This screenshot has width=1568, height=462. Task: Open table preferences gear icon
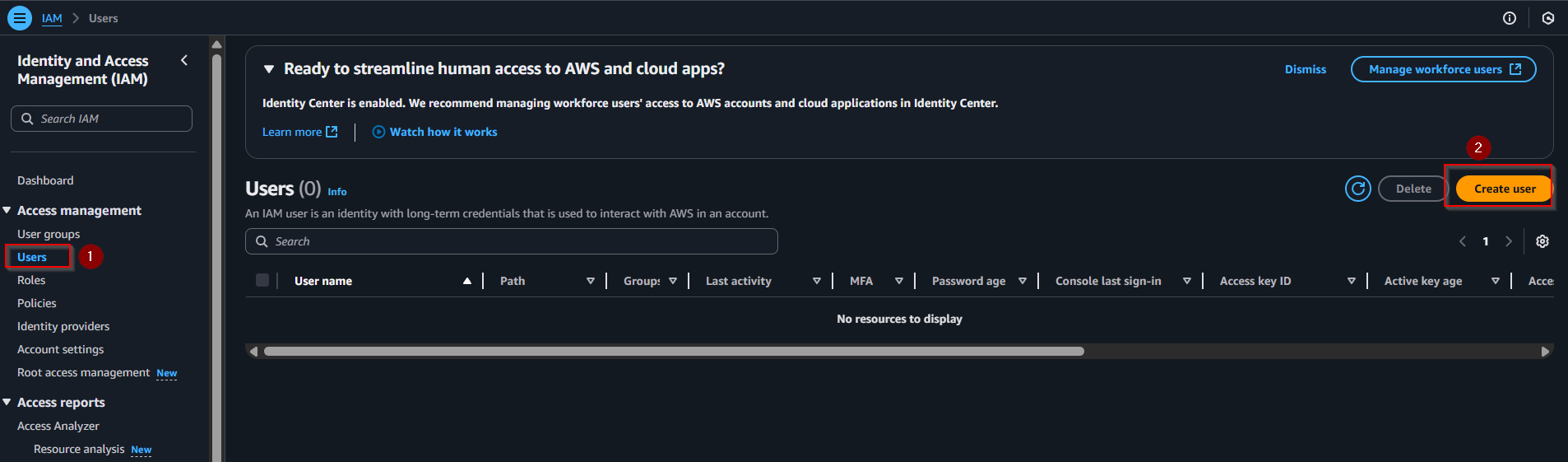[x=1542, y=241]
